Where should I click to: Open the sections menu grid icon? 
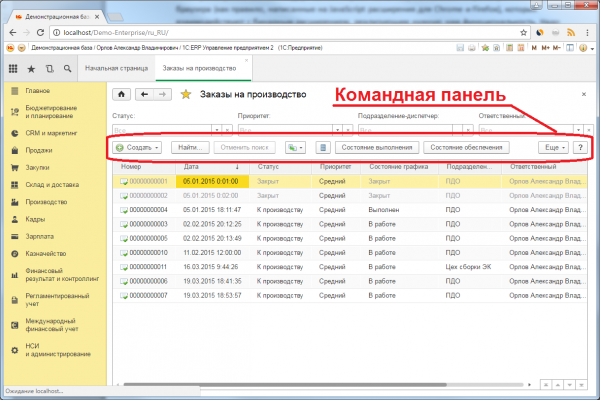(x=12, y=69)
